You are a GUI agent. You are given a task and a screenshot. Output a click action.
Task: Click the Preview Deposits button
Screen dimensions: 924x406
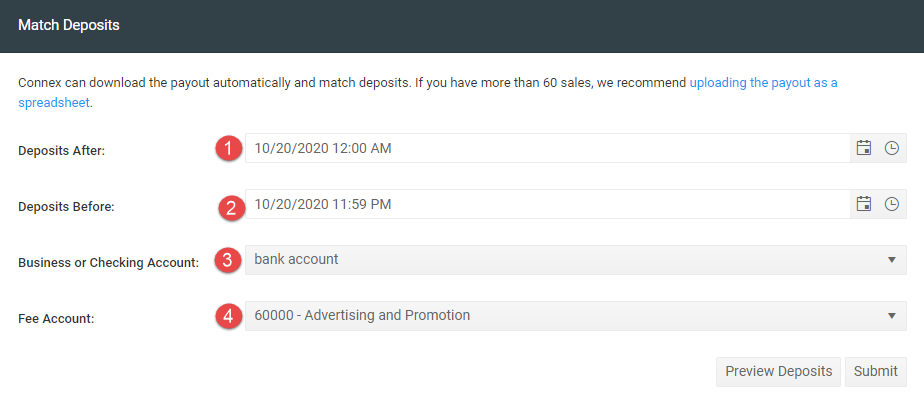pyautogui.click(x=778, y=372)
